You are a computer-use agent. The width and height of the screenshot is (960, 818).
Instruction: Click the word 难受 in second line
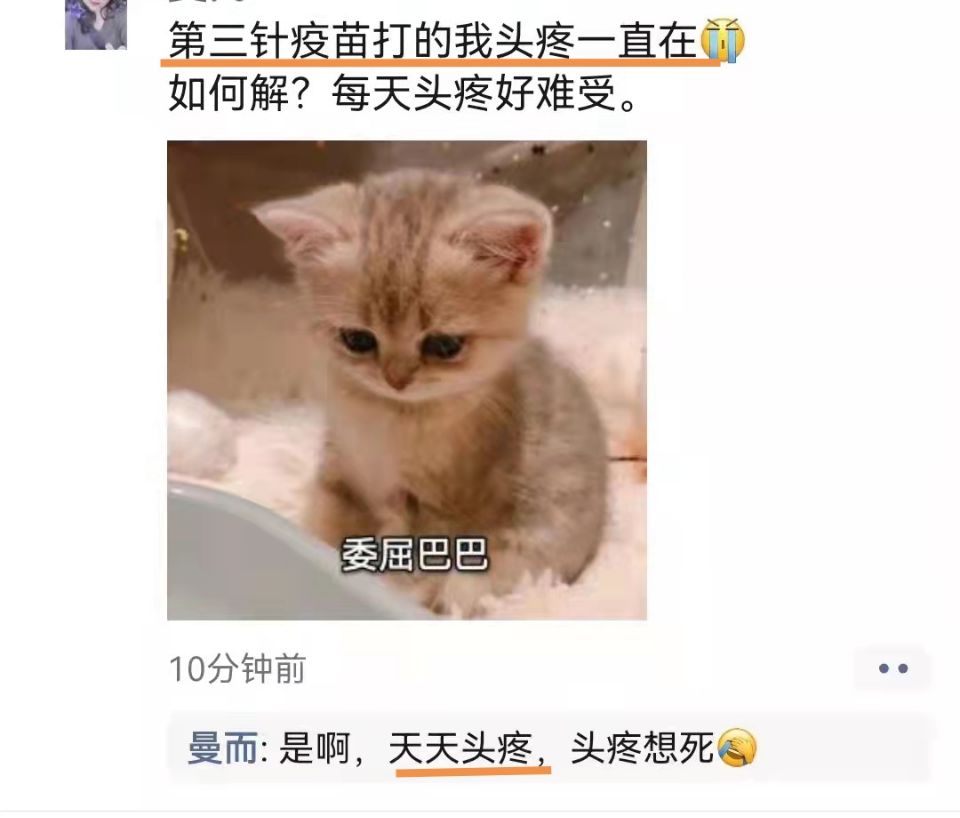click(576, 94)
